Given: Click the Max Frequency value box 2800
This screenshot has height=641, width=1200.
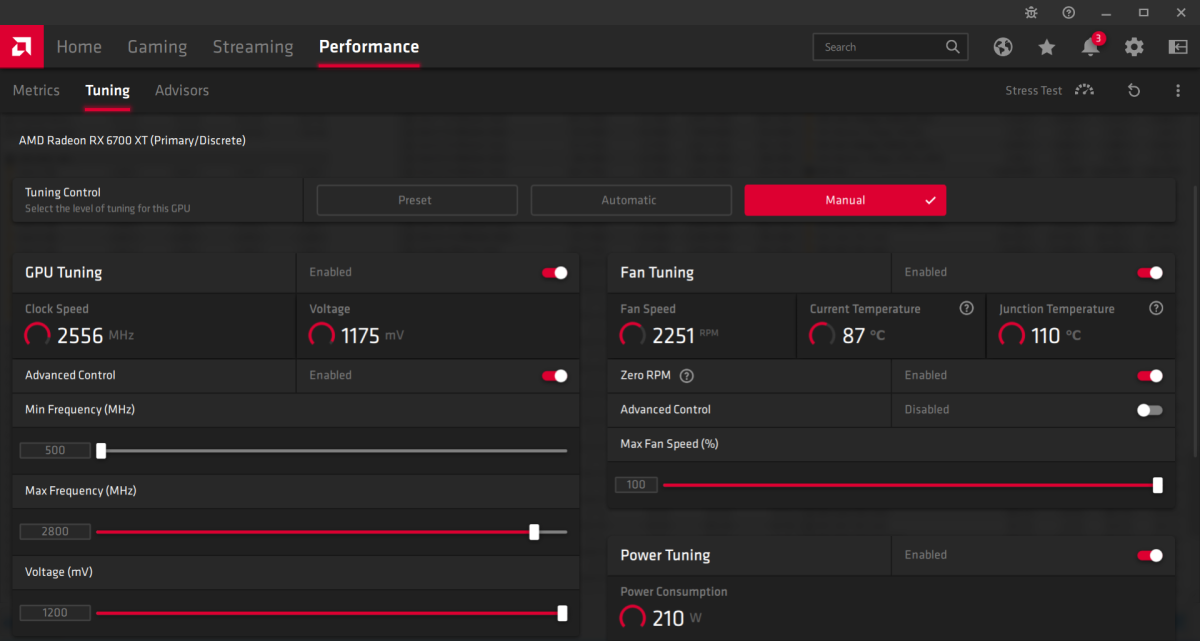Looking at the screenshot, I should [55, 532].
